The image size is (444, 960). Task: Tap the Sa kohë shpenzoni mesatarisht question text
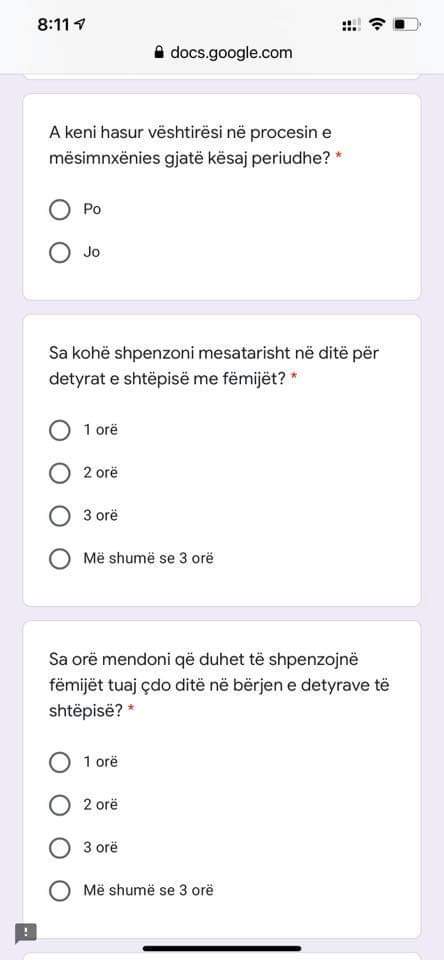click(218, 366)
